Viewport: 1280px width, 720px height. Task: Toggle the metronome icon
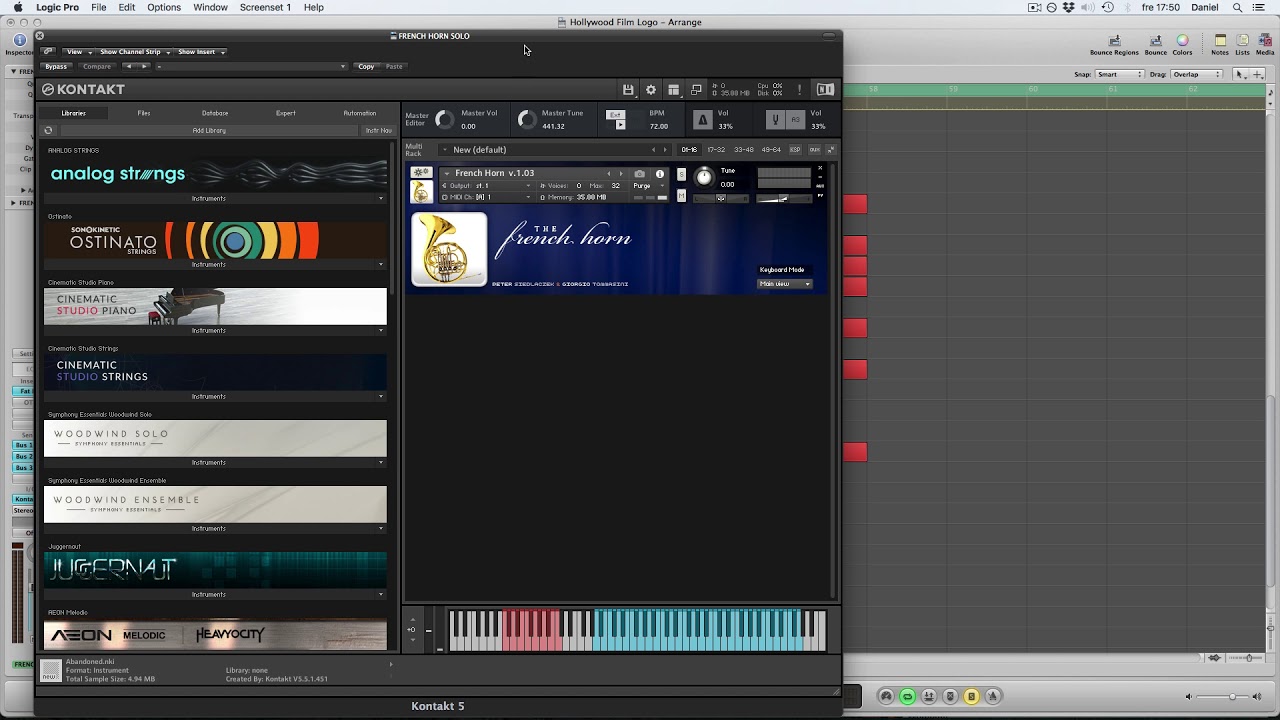pyautogui.click(x=703, y=120)
